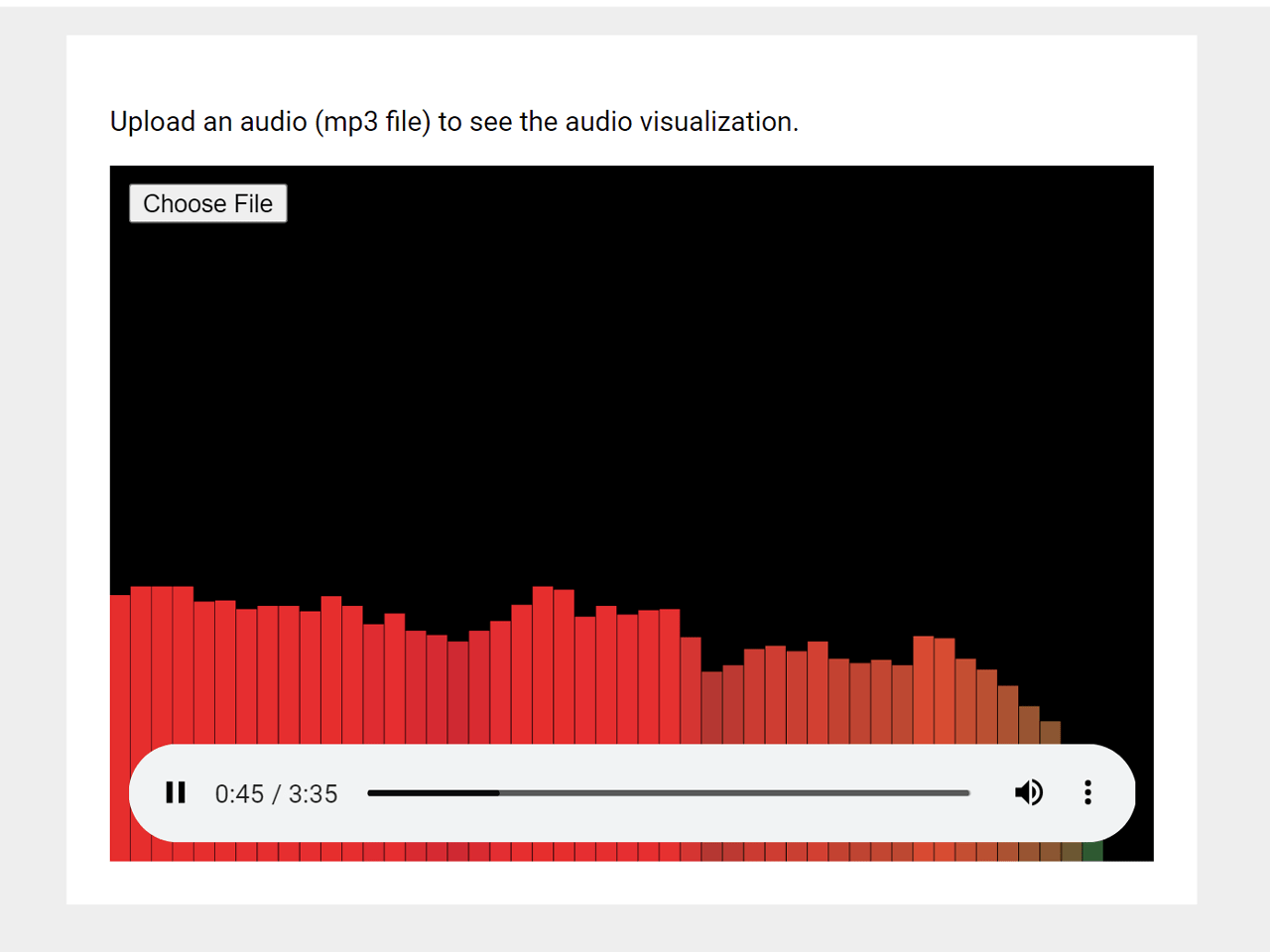
Task: Click the instruction text about uploading audio
Action: (454, 121)
